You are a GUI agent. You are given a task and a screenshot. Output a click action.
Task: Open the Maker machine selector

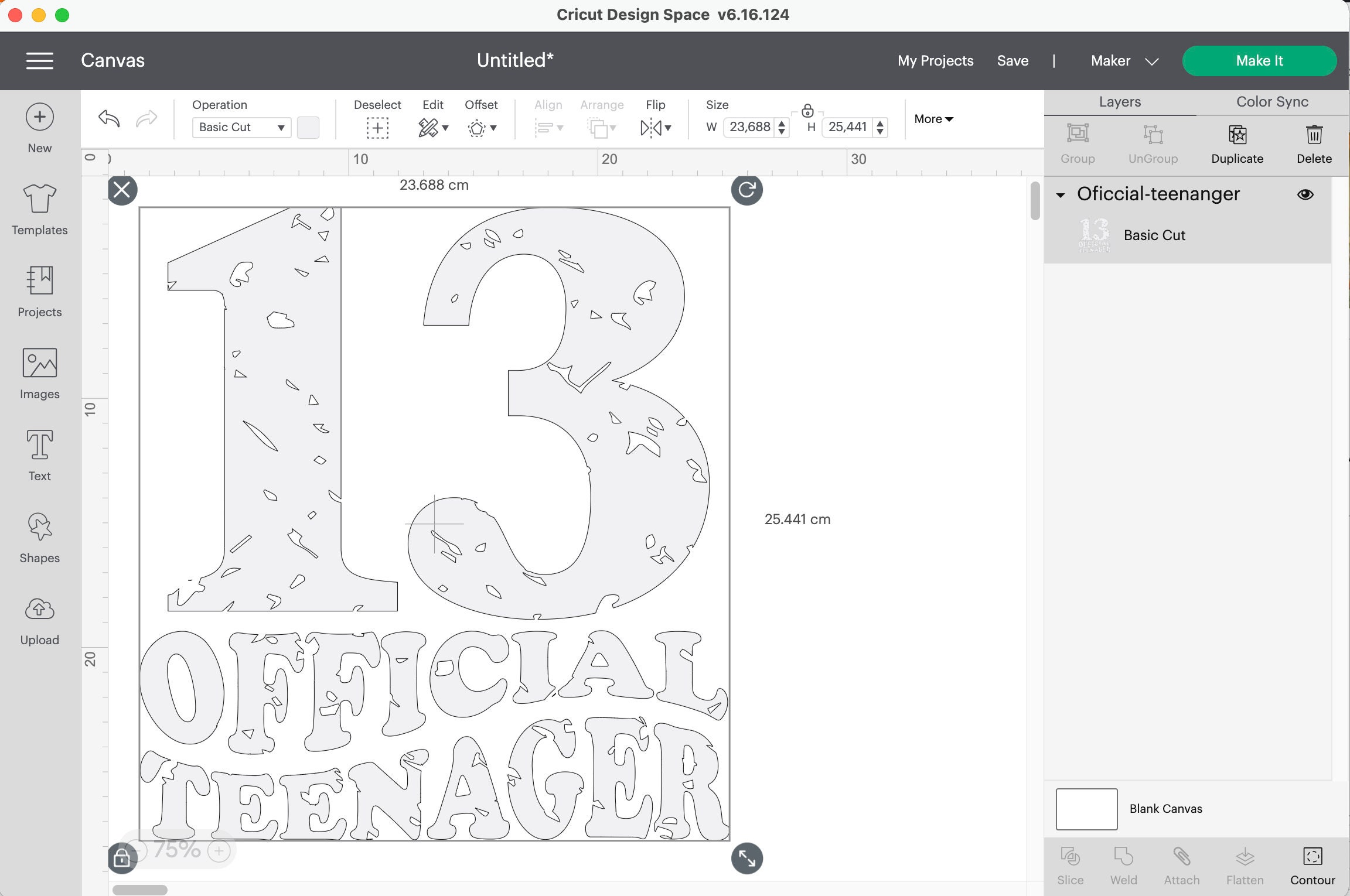[1123, 60]
